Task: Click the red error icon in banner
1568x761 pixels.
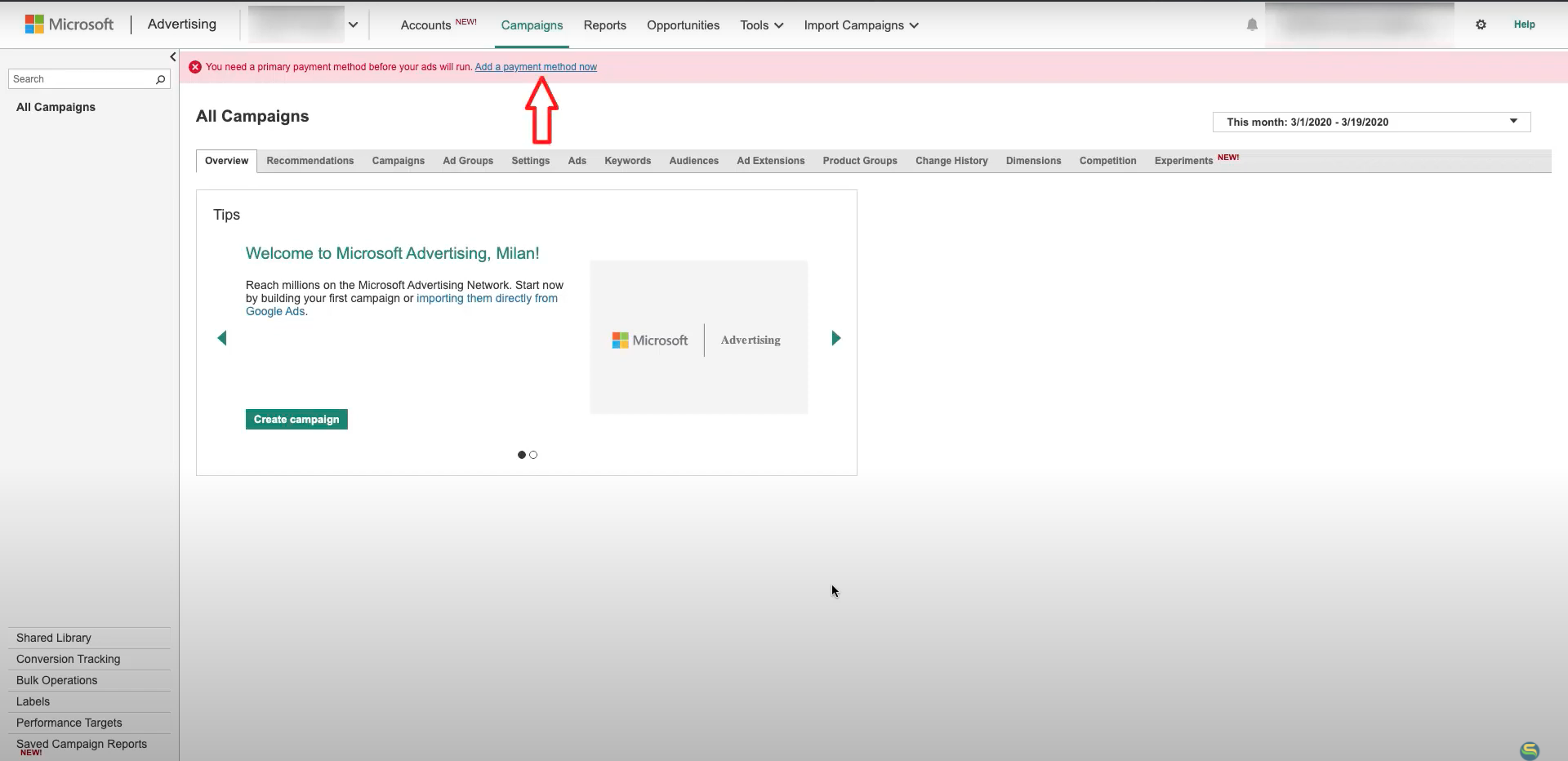Action: click(195, 67)
